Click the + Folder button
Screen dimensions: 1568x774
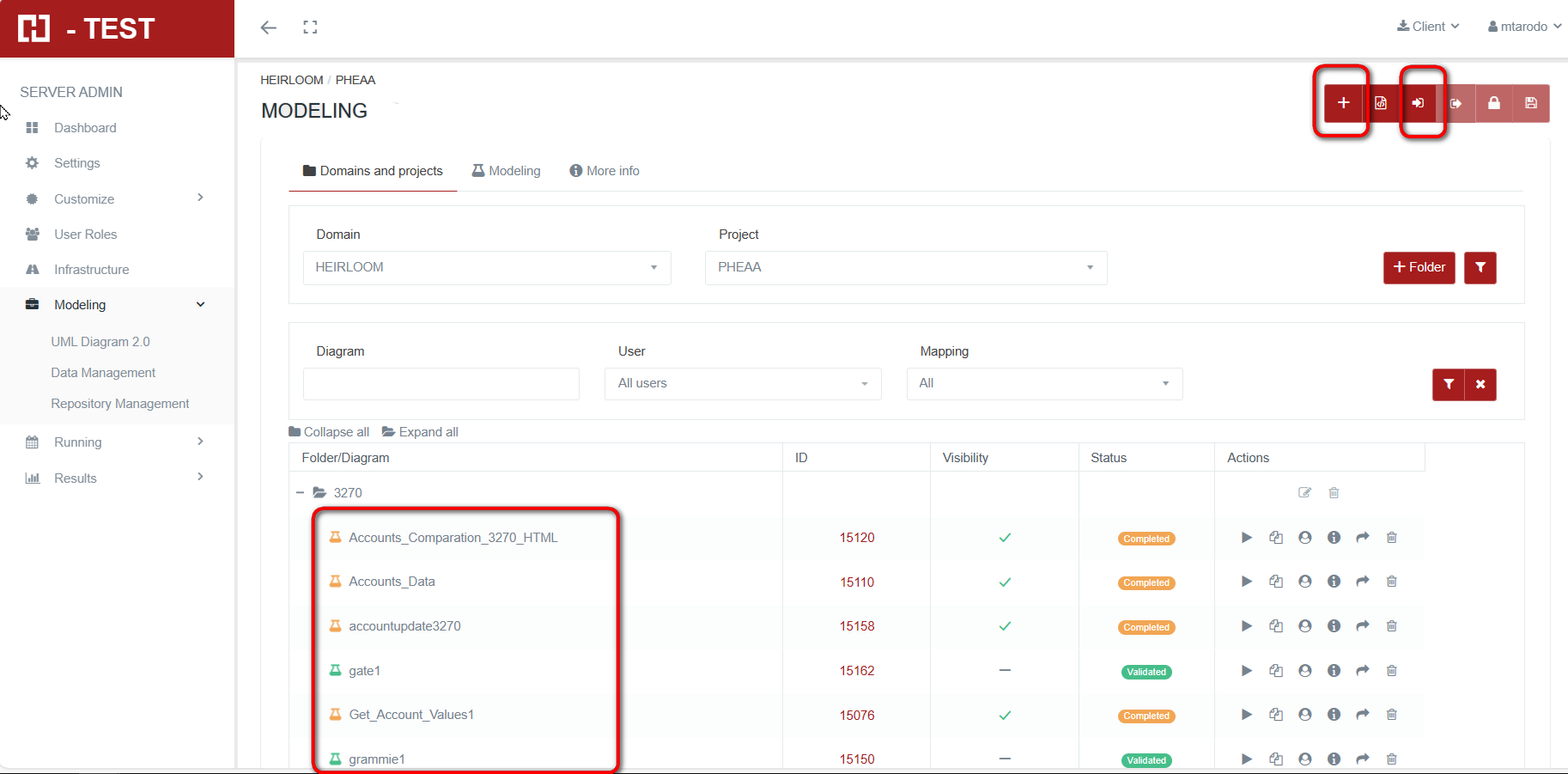(x=1419, y=267)
